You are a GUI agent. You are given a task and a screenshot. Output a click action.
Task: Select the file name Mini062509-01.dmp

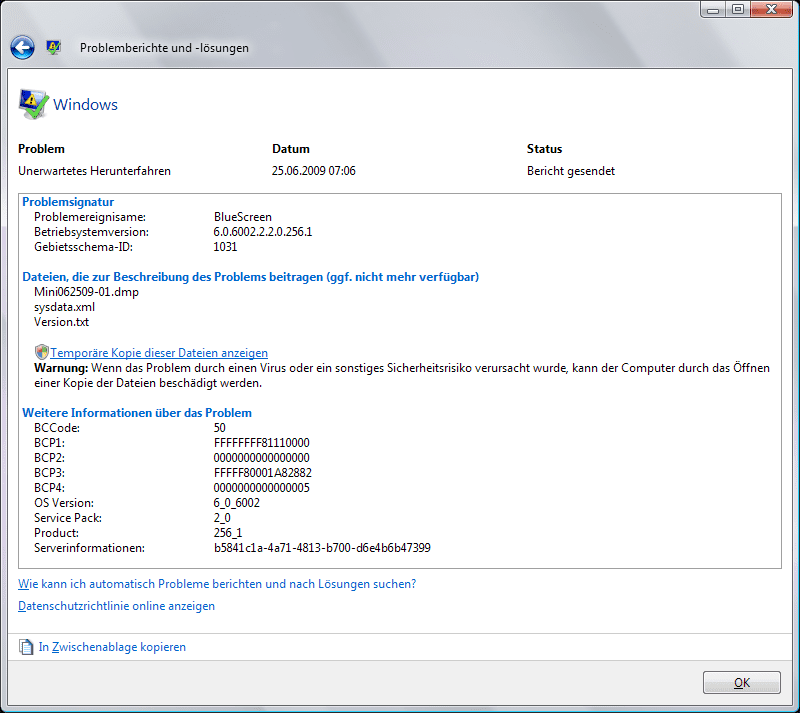pos(86,292)
